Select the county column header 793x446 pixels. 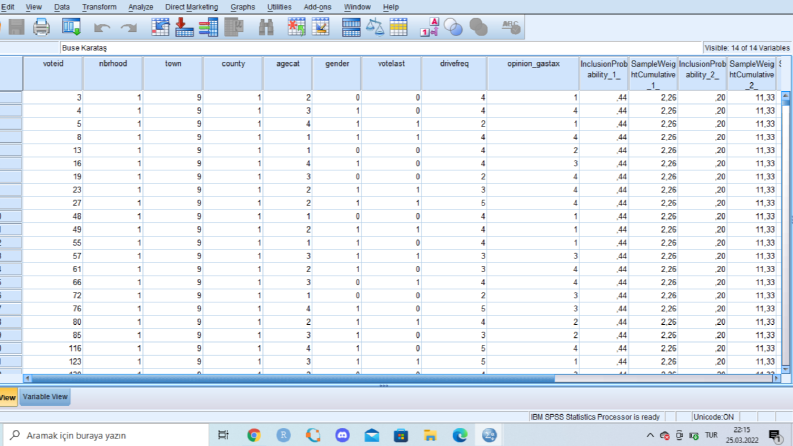point(233,73)
